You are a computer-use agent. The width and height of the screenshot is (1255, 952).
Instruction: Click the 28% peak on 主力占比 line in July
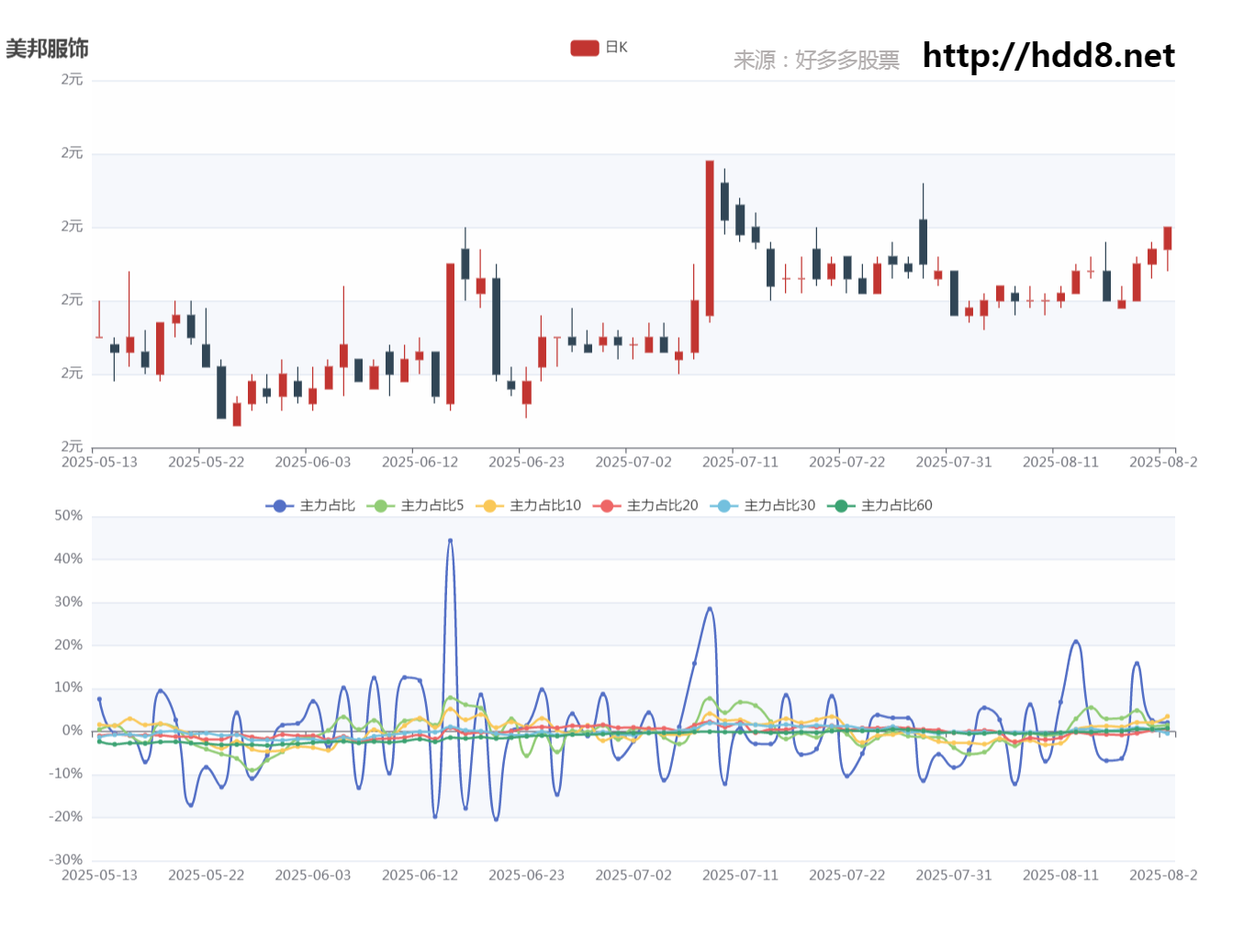[x=710, y=609]
